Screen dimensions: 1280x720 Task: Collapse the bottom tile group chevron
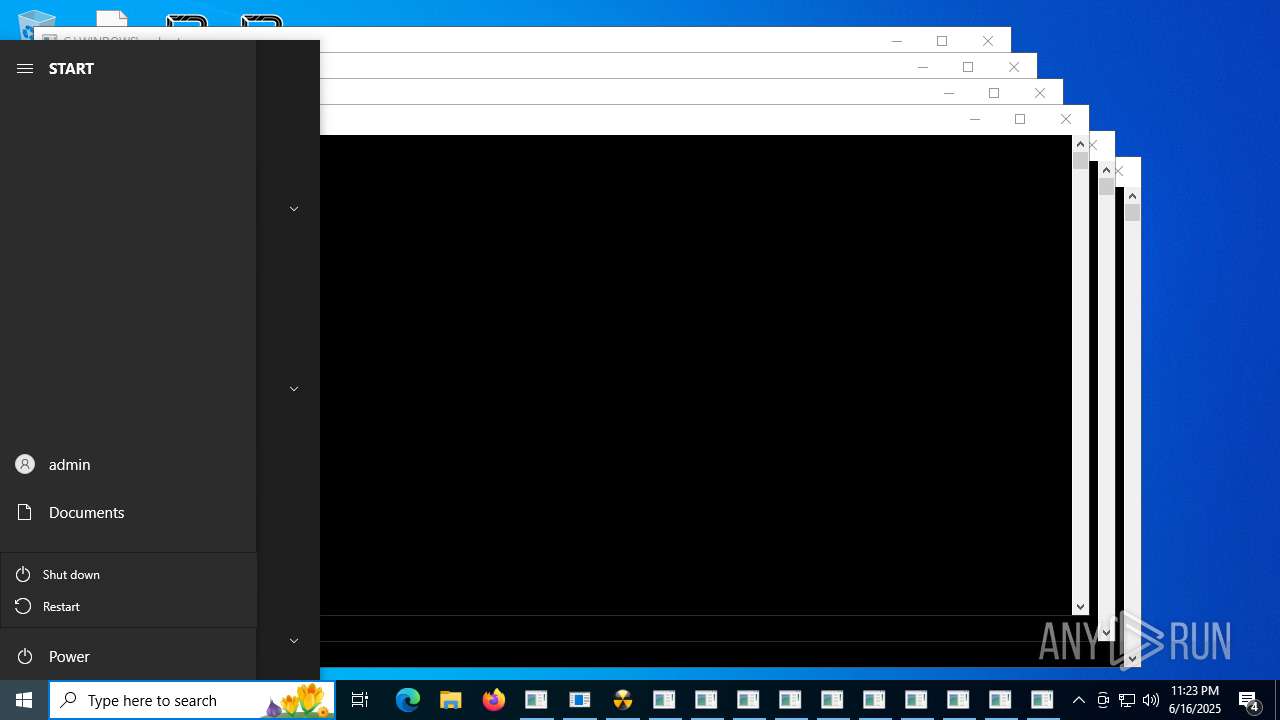(294, 641)
